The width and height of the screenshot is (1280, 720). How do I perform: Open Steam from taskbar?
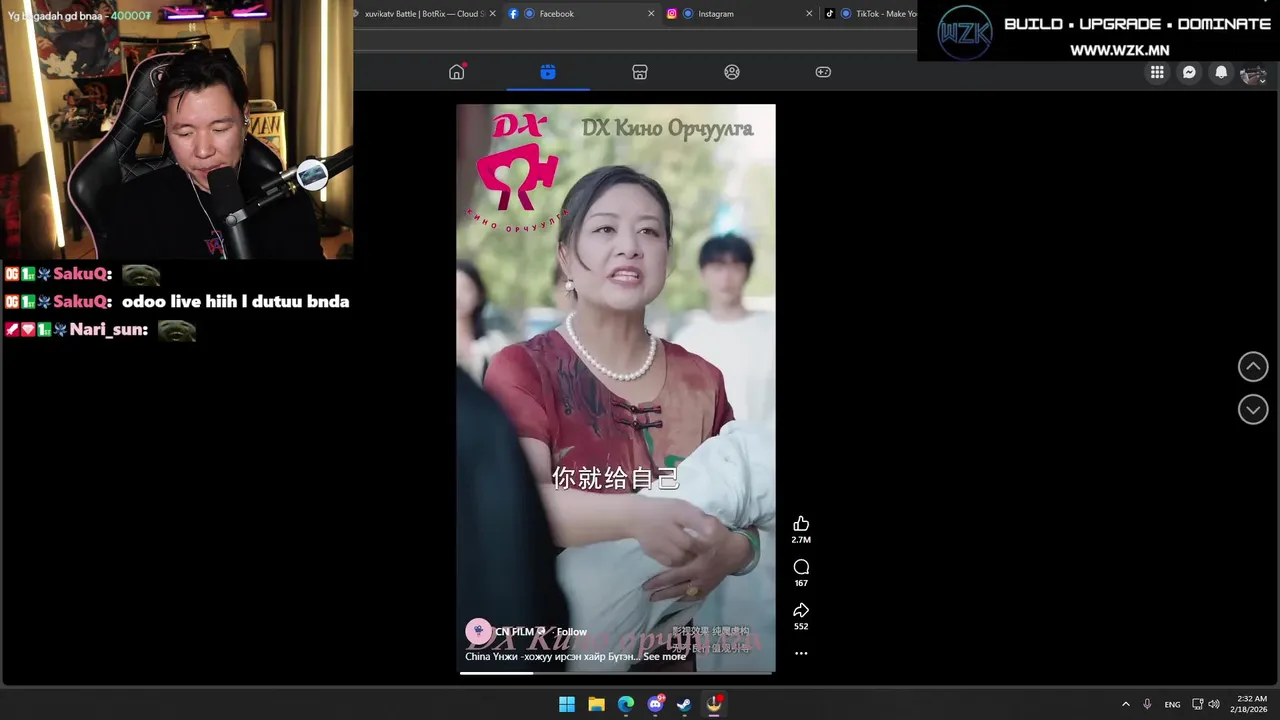(684, 704)
